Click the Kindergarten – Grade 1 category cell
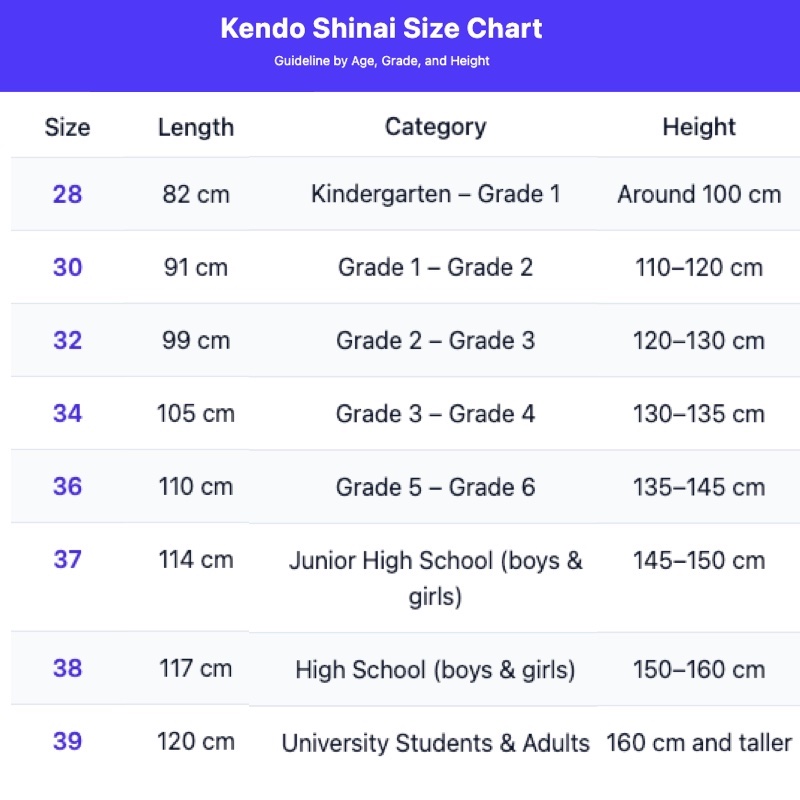Image resolution: width=800 pixels, height=800 pixels. pyautogui.click(x=435, y=194)
